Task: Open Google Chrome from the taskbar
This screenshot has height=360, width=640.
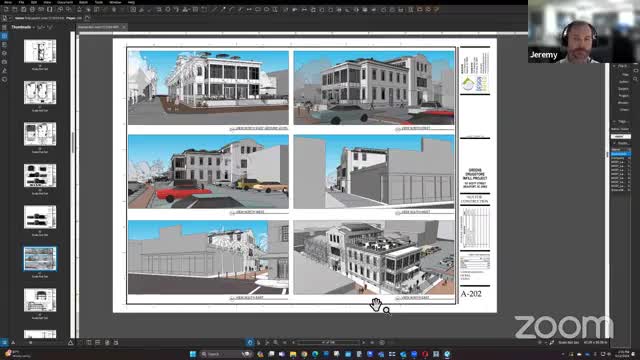Action: 304,354
